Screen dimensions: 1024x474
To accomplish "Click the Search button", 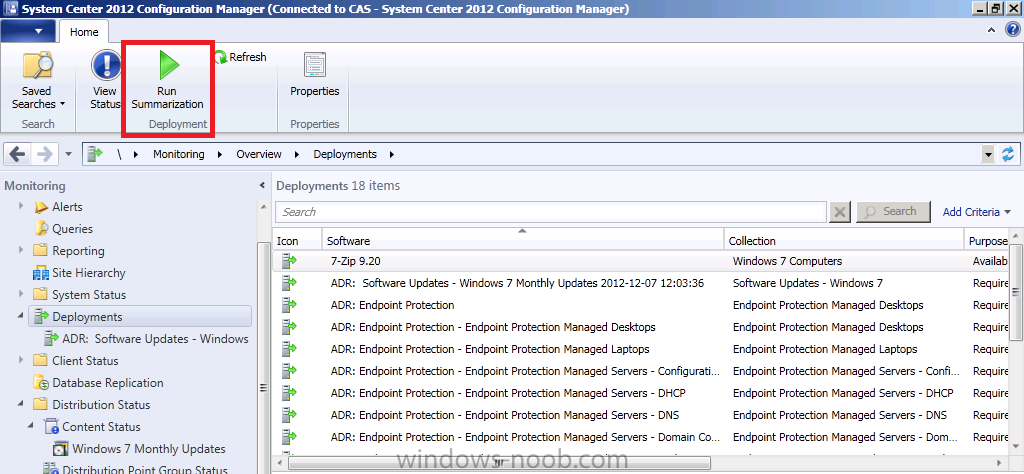I will (893, 212).
